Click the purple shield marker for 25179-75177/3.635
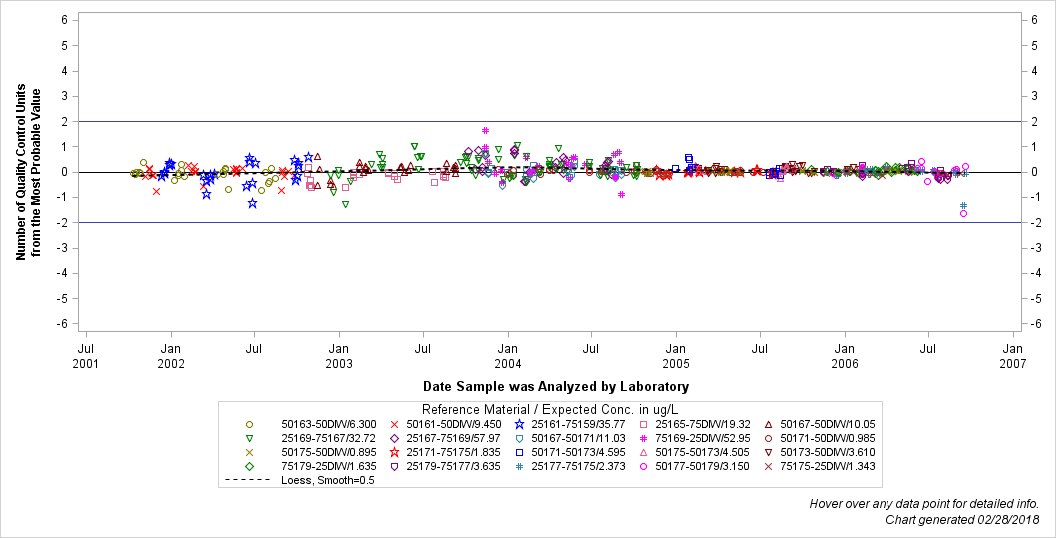The width and height of the screenshot is (1056, 538). coord(394,466)
